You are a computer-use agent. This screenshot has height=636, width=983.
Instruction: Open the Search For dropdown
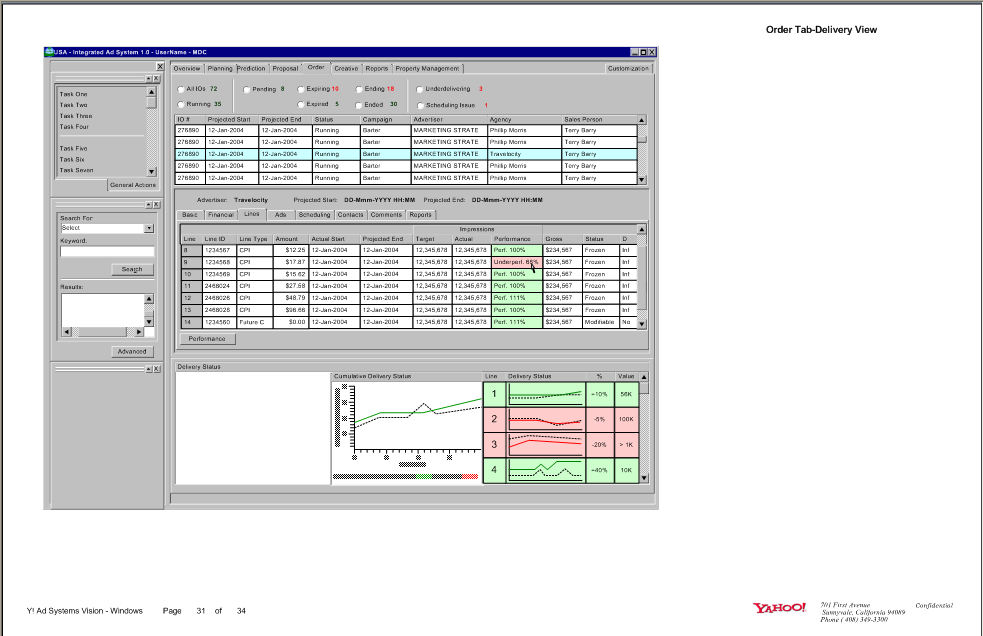tap(149, 228)
